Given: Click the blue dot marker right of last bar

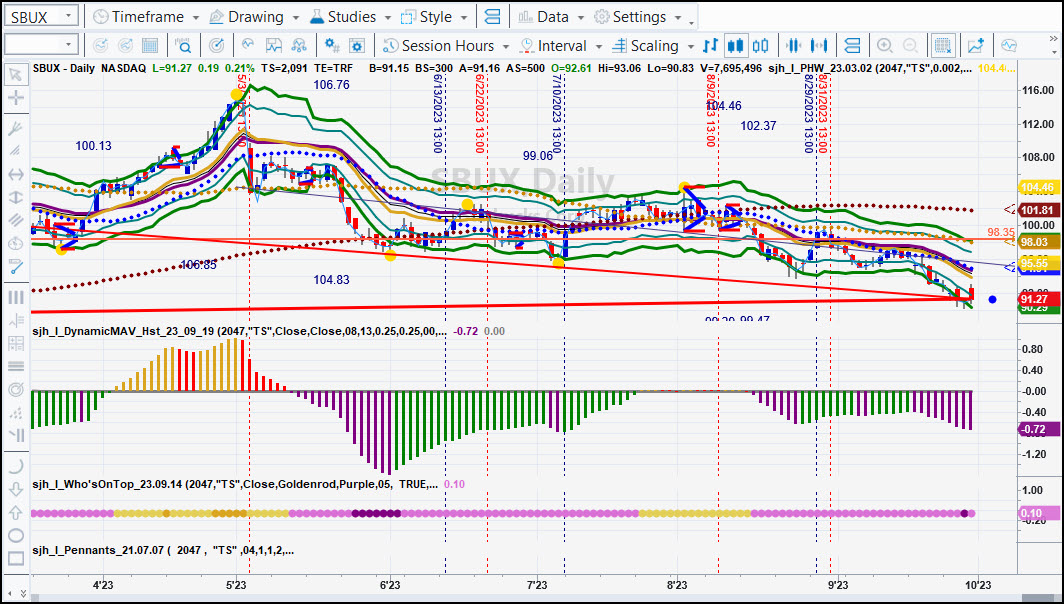Looking at the screenshot, I should click(x=993, y=299).
